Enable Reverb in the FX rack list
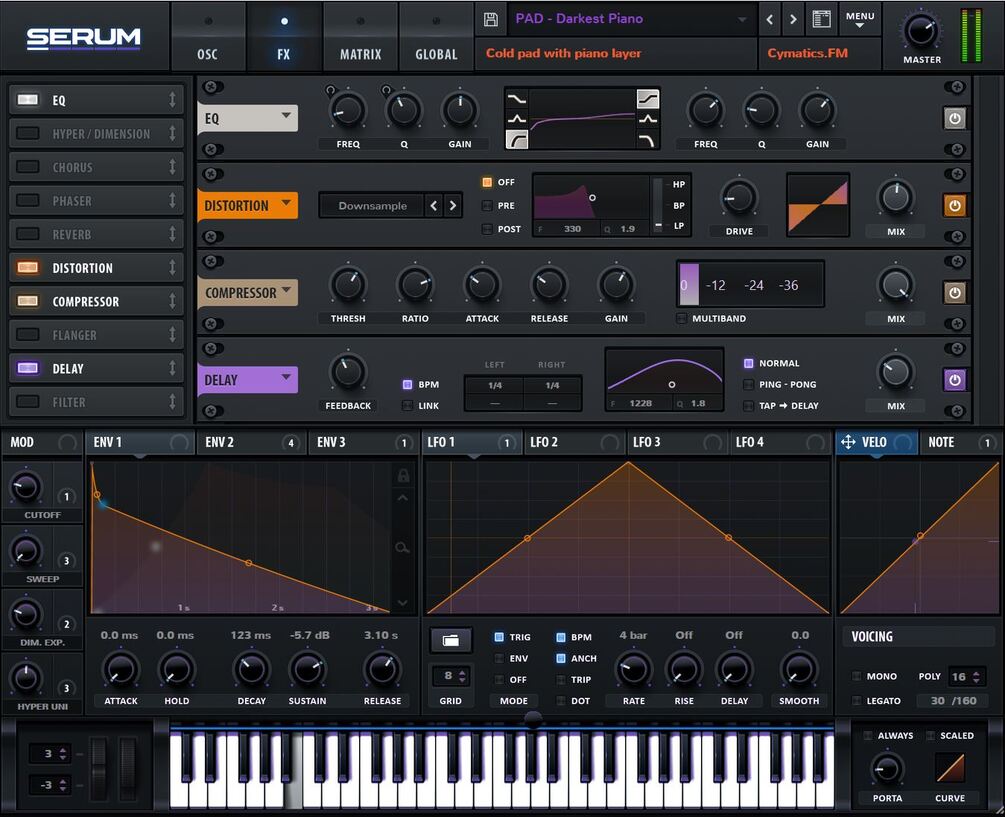Viewport: 1005px width, 817px height. (x=28, y=234)
